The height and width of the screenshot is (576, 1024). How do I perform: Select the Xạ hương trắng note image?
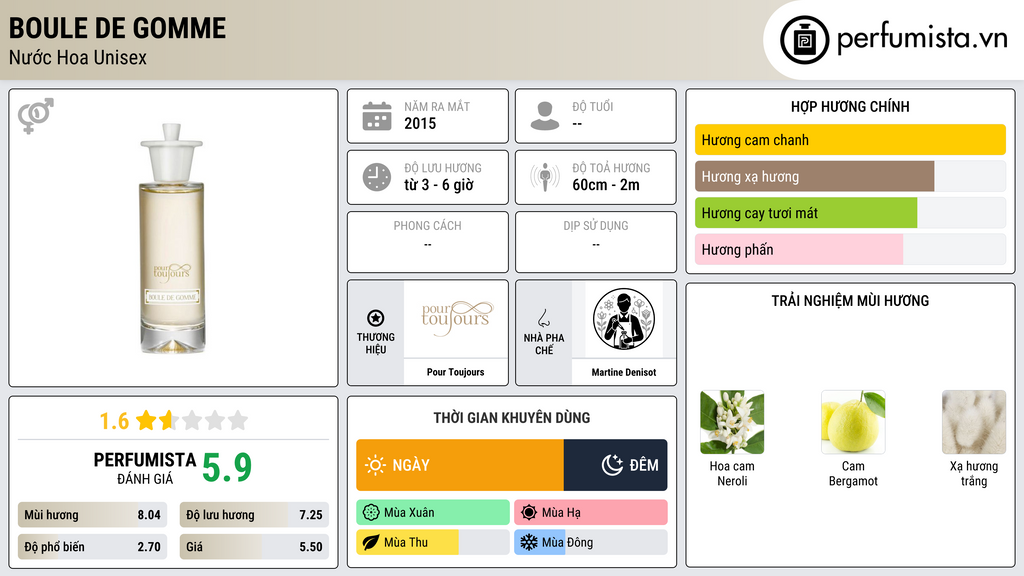pyautogui.click(x=974, y=423)
